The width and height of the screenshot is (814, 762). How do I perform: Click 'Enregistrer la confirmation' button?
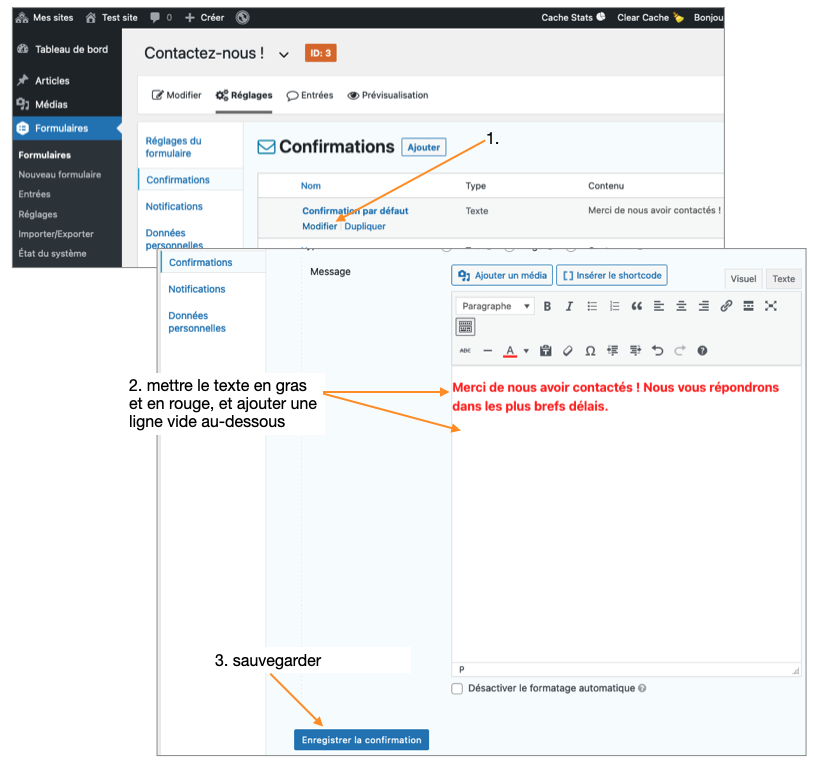click(x=361, y=740)
